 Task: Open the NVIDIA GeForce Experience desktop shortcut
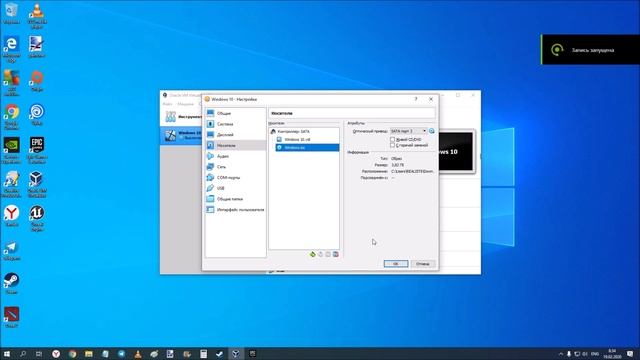pyautogui.click(x=11, y=150)
